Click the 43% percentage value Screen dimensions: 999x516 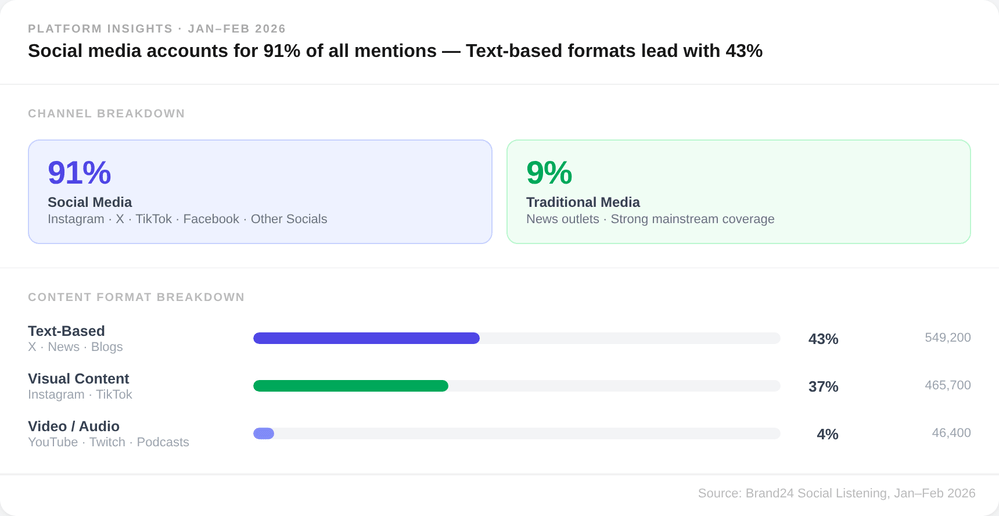coord(823,339)
